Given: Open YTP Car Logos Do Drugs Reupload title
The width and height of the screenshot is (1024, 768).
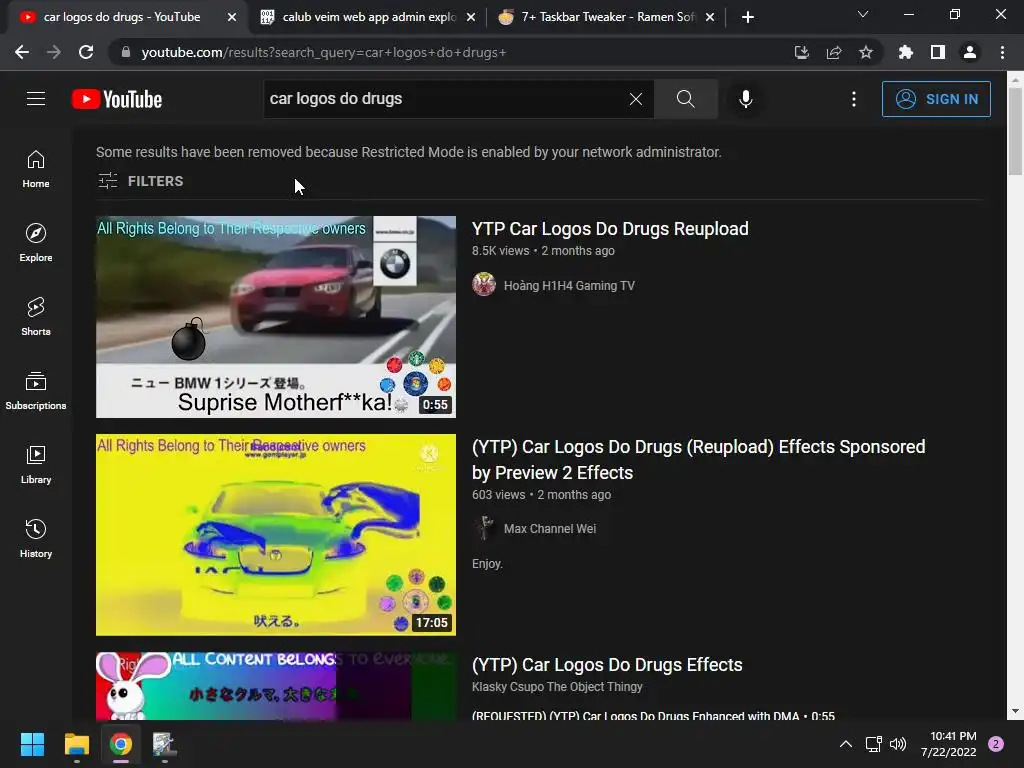Looking at the screenshot, I should tap(610, 229).
